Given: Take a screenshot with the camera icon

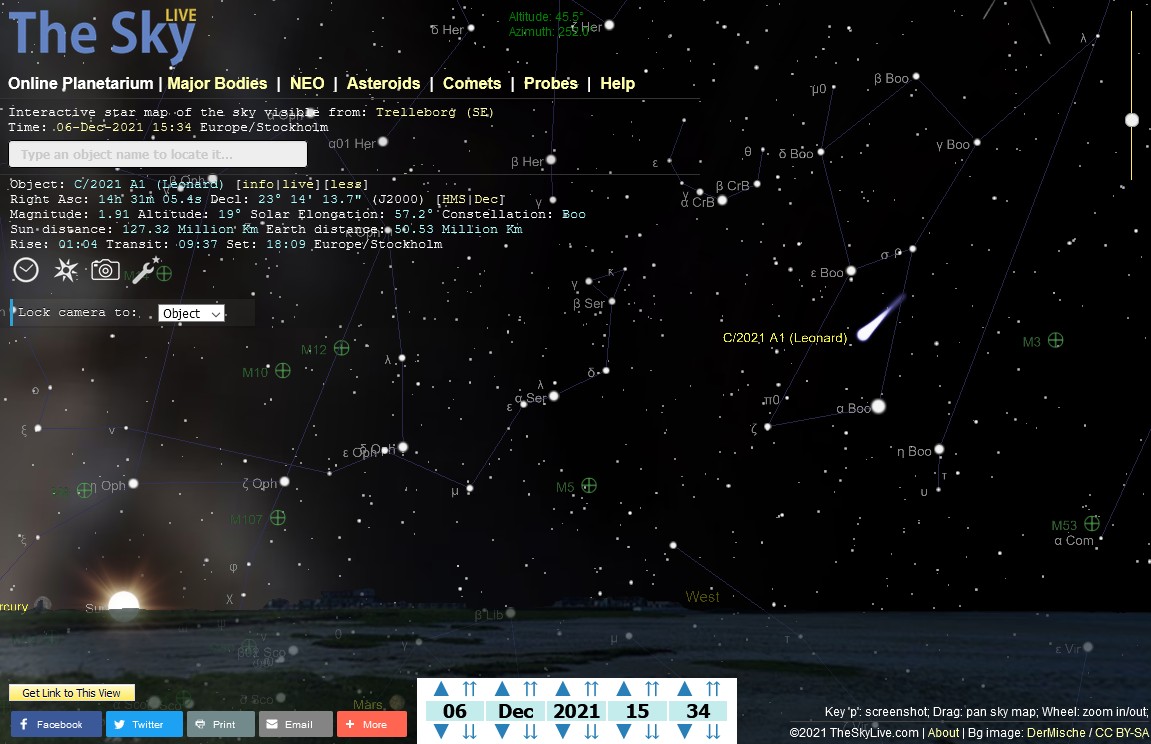Looking at the screenshot, I should click(x=106, y=270).
